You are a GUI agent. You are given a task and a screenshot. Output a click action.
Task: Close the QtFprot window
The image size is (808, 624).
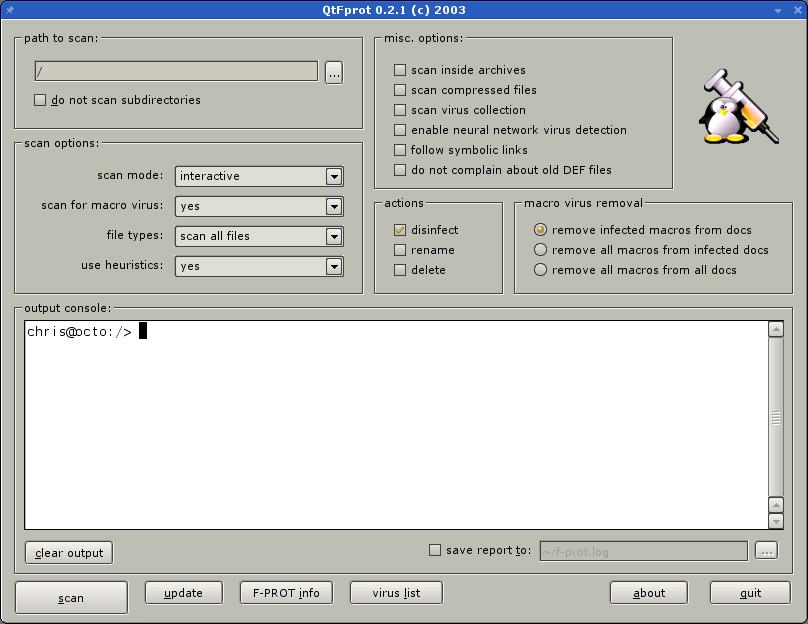797,10
